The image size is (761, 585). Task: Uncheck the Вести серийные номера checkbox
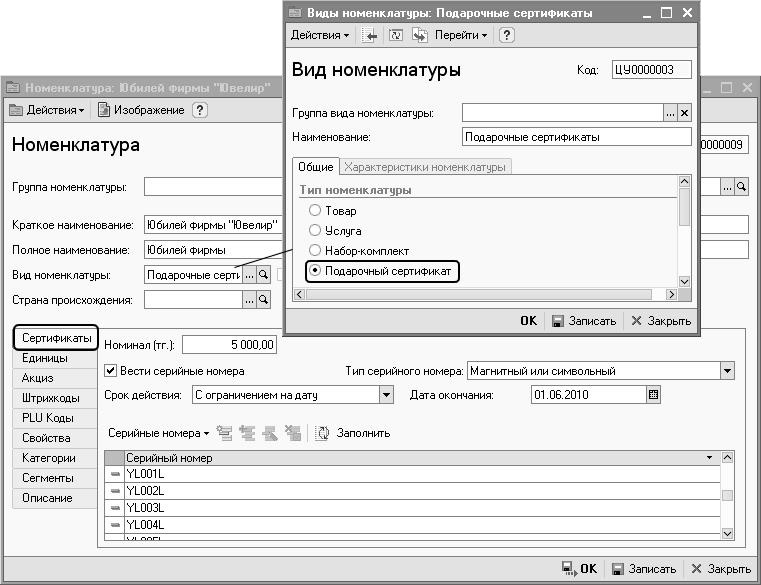click(111, 371)
